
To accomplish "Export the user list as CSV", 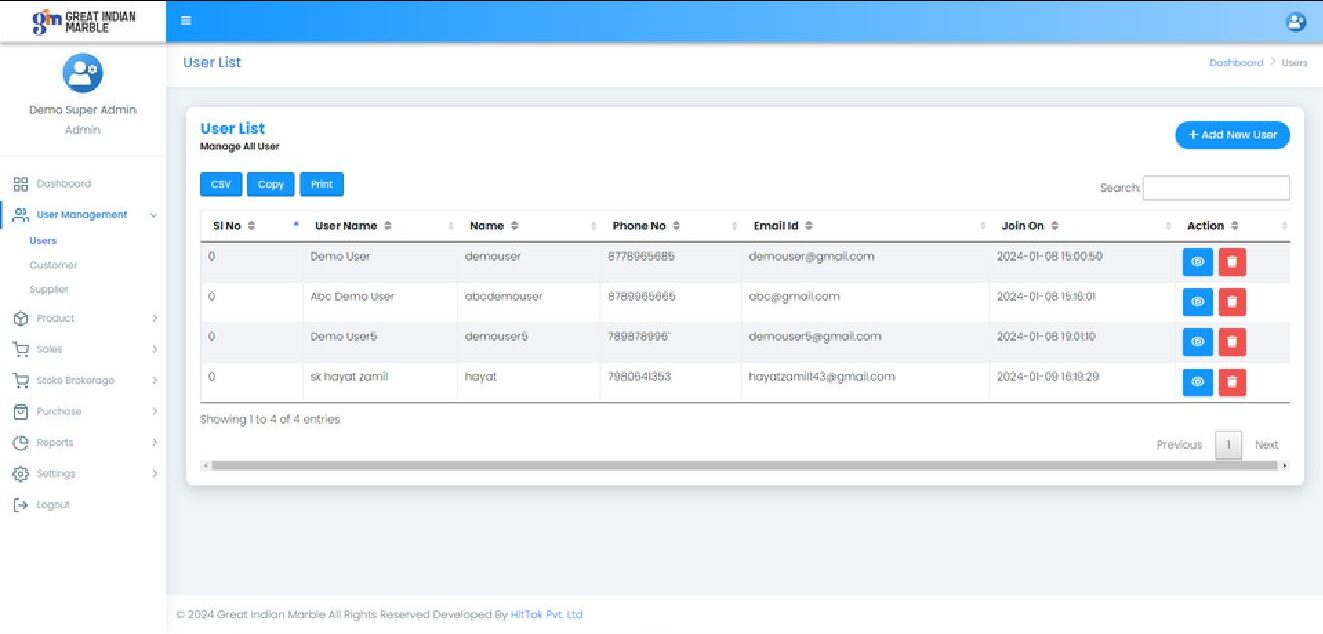I will tap(220, 185).
